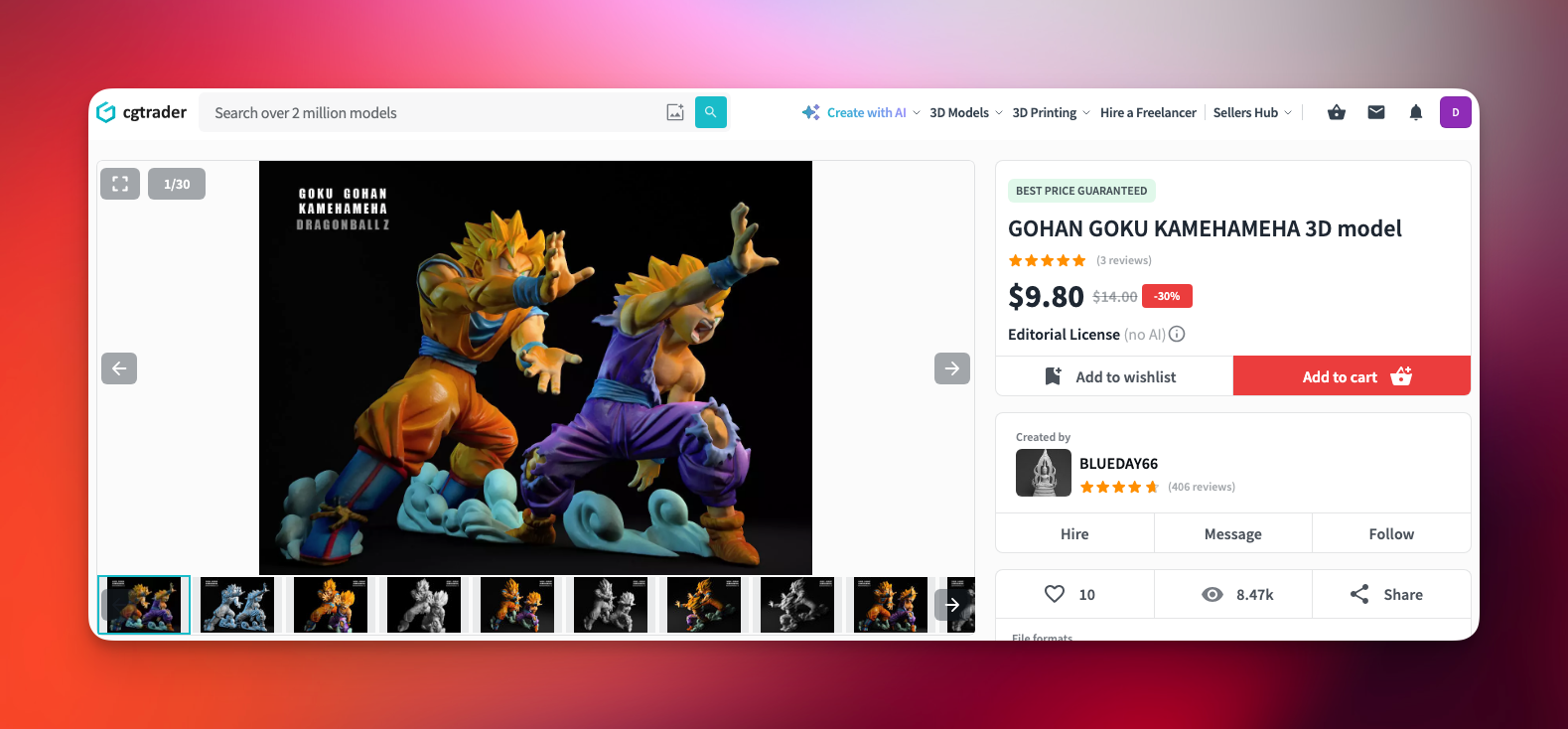Click GOHAN GOKU KAMEHAMEHA 3D model title
Image resolution: width=1568 pixels, height=729 pixels.
click(x=1205, y=228)
